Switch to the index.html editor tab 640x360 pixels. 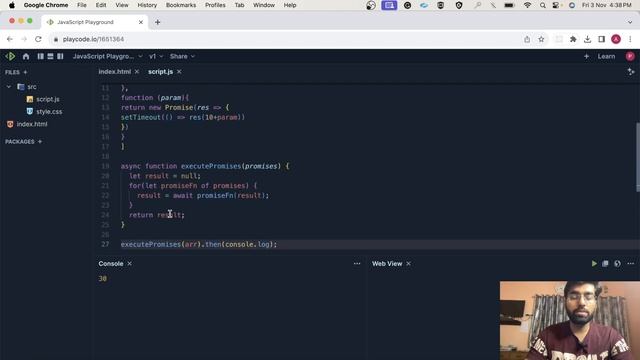(115, 71)
